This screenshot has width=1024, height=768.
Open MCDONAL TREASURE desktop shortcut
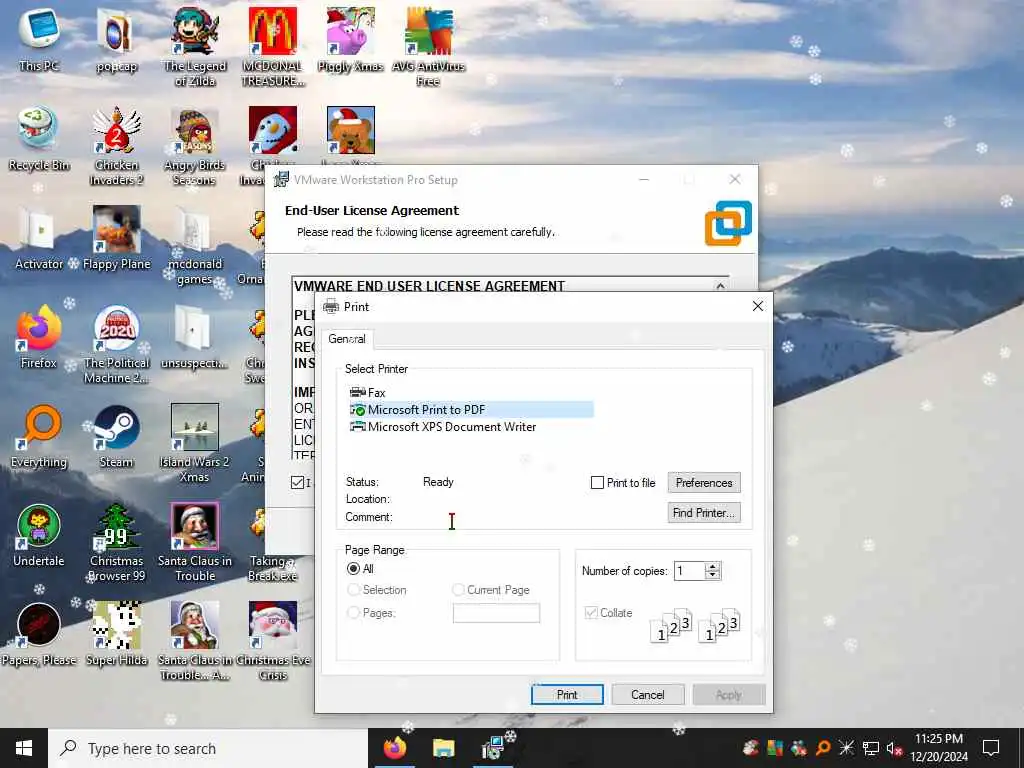pyautogui.click(x=273, y=46)
